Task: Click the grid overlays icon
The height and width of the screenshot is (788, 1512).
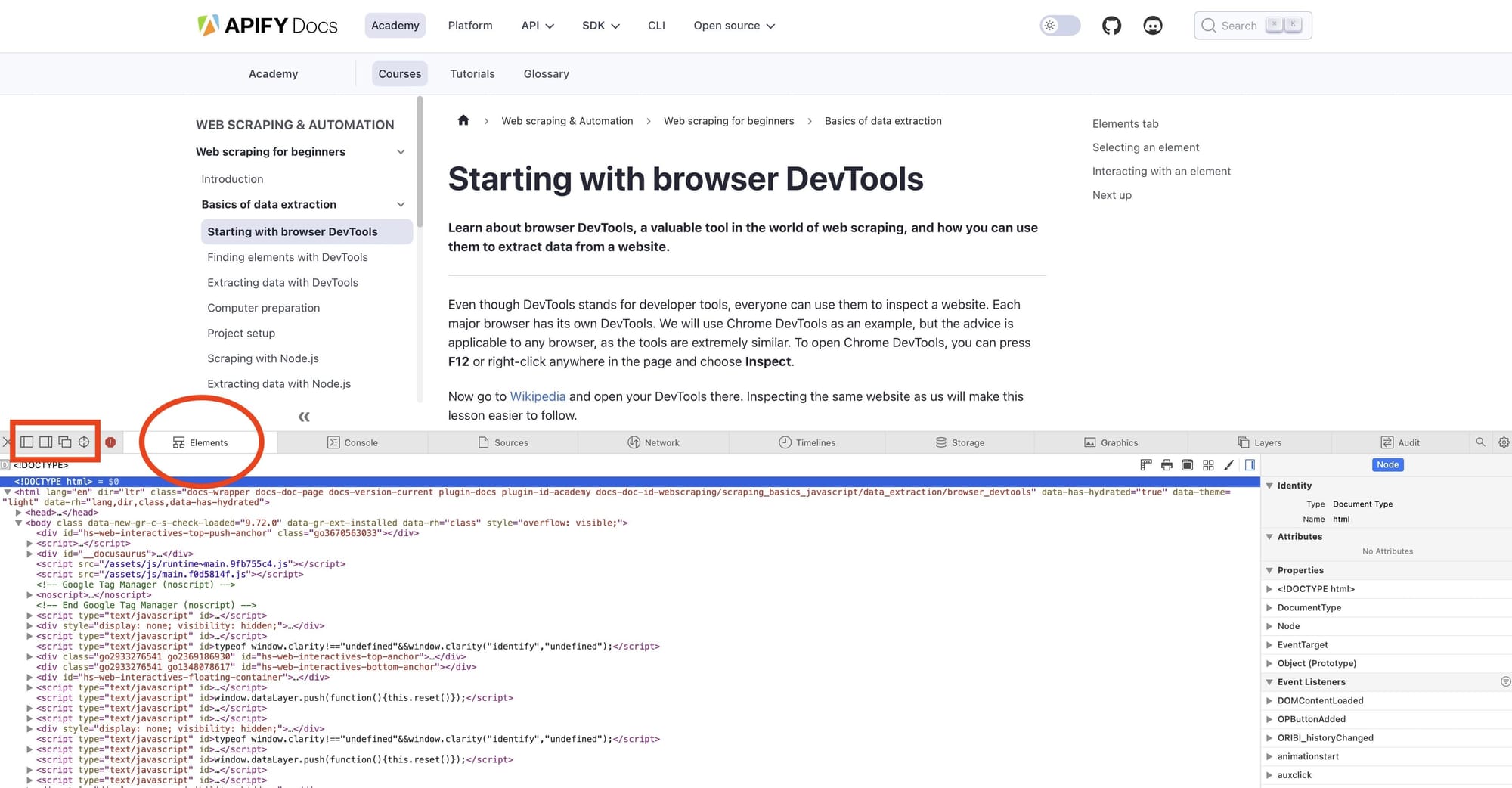Action: coord(1208,465)
